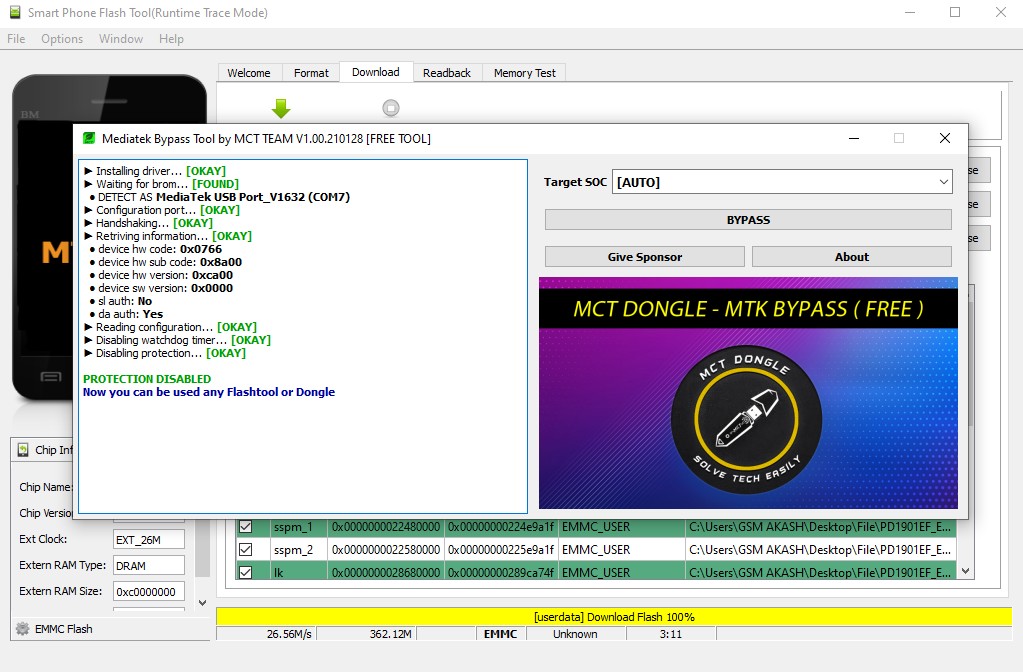
Task: Click the chip info panel scroll down arrow
Action: click(x=202, y=603)
